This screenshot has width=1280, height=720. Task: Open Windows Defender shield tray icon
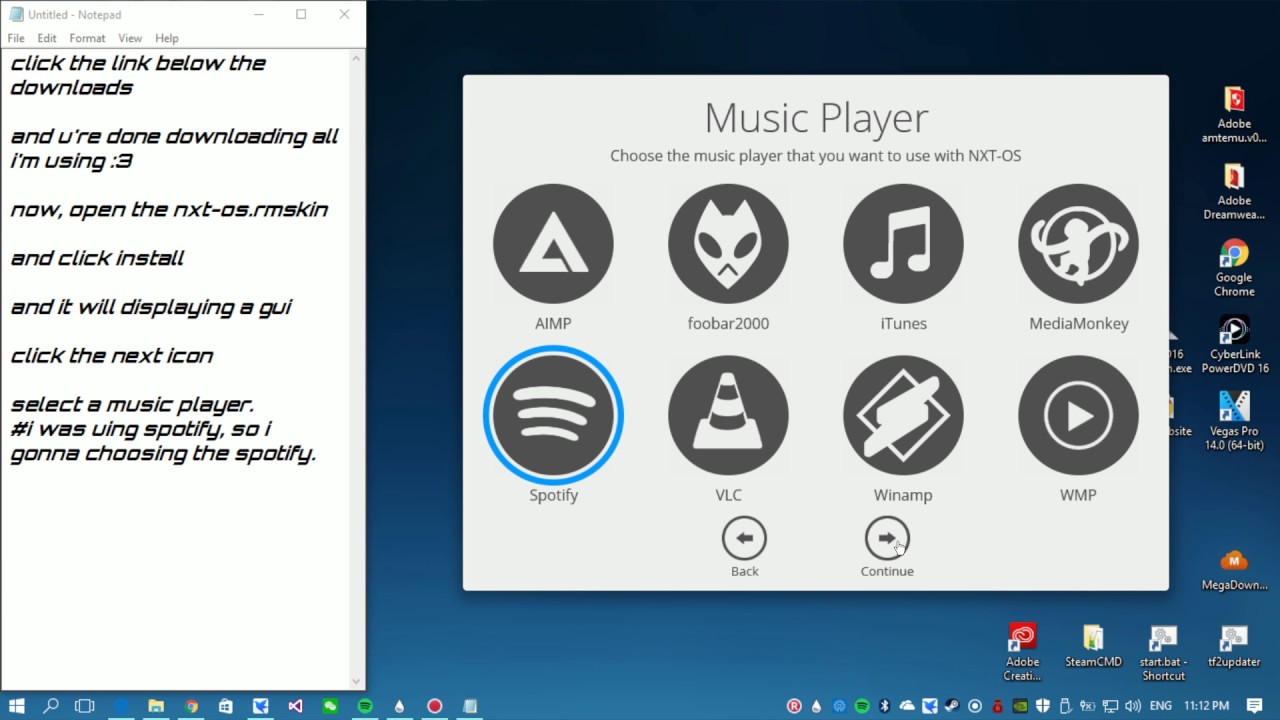click(1043, 706)
